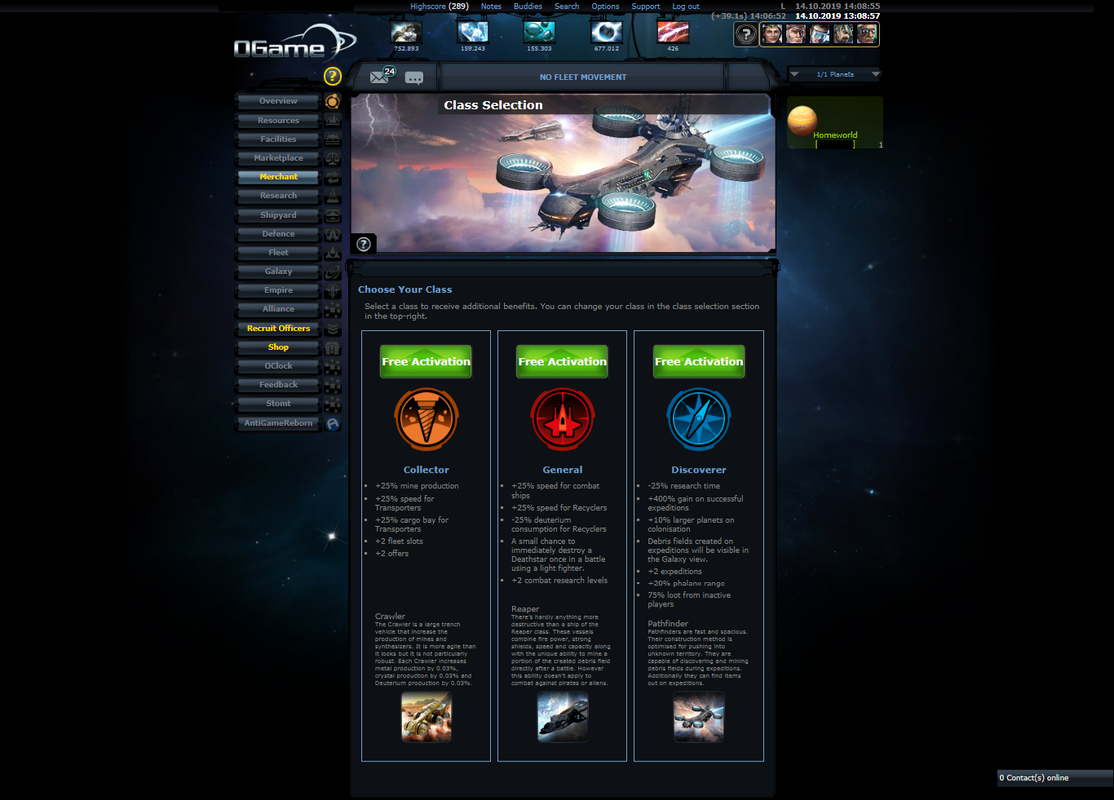The image size is (1114, 800).
Task: Open Merchant in sidebar menu
Action: click(x=278, y=177)
